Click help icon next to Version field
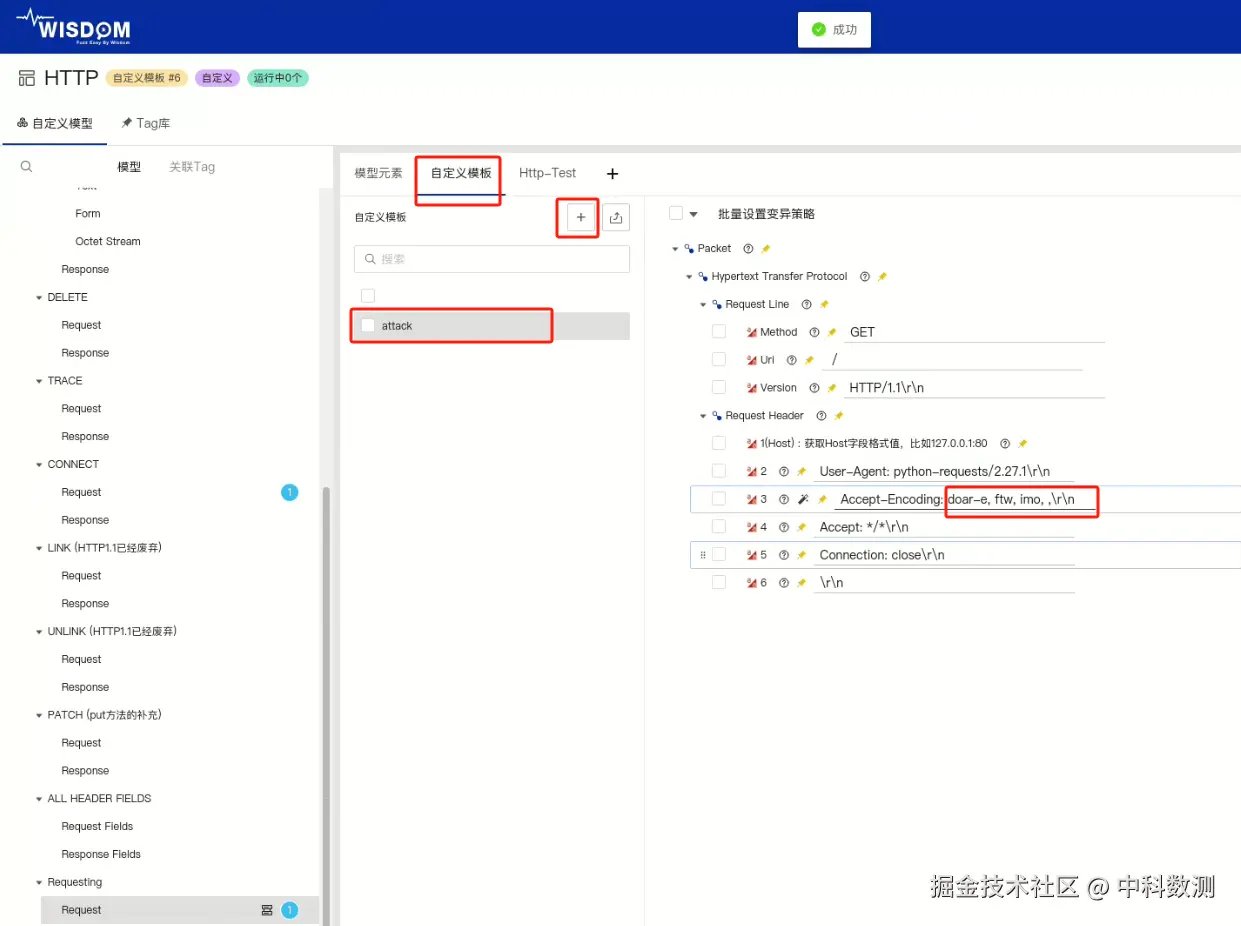This screenshot has height=926, width=1241. pyautogui.click(x=814, y=388)
